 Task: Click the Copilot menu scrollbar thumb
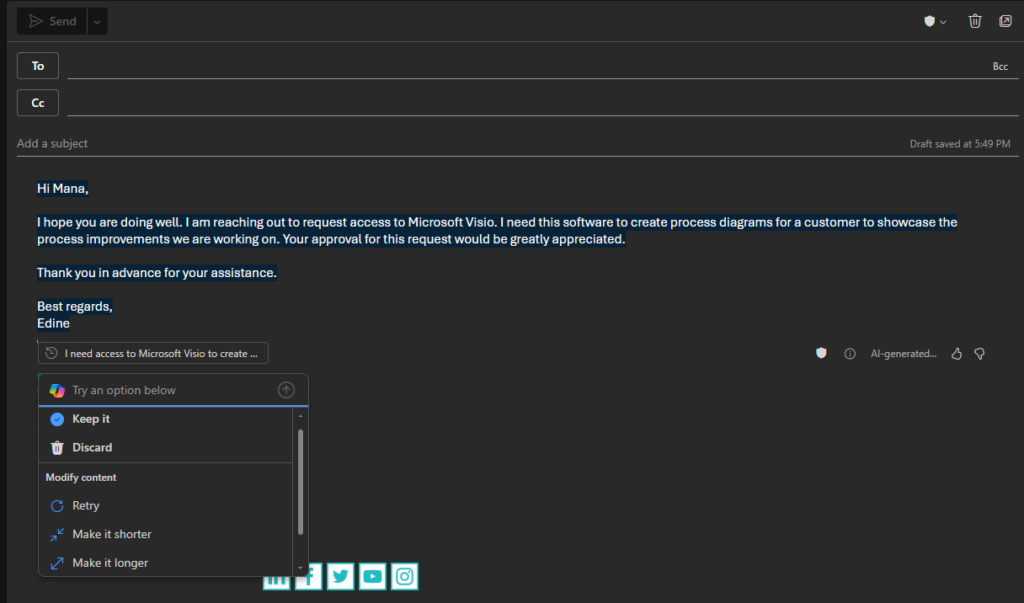300,482
